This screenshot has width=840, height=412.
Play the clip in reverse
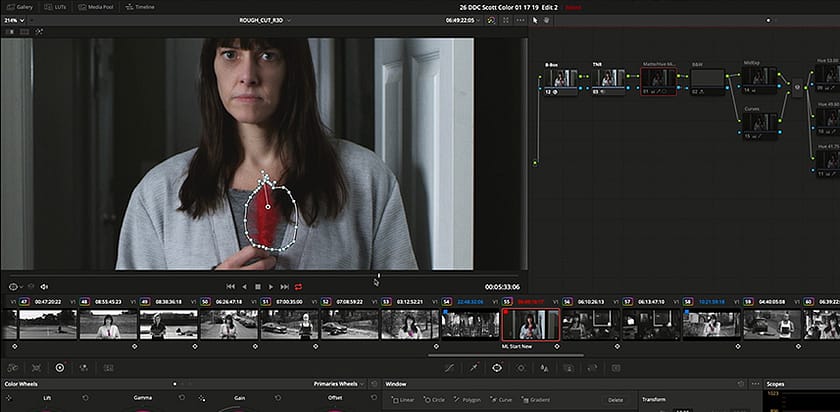pos(245,287)
